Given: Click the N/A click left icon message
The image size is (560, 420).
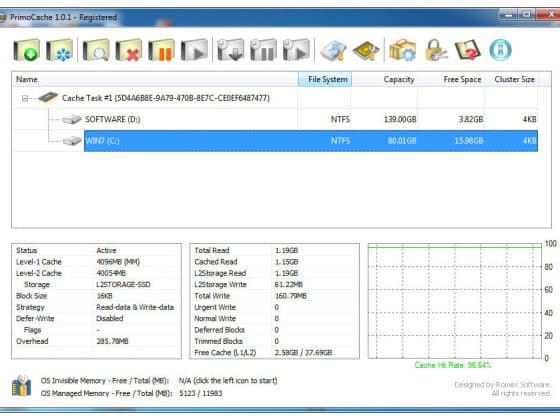Looking at the screenshot, I should (x=228, y=381).
